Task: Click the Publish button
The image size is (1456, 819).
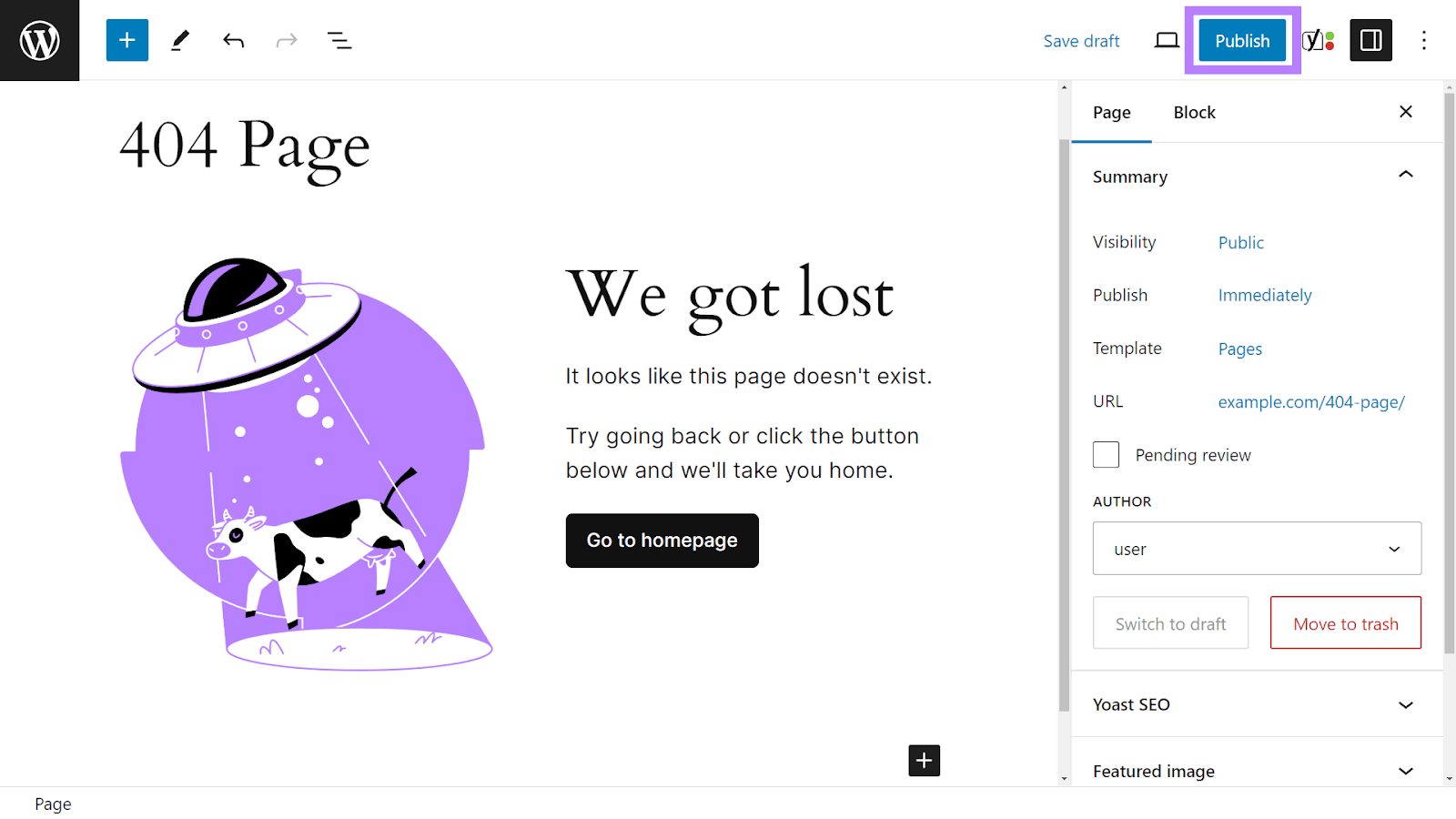Action: tap(1241, 40)
